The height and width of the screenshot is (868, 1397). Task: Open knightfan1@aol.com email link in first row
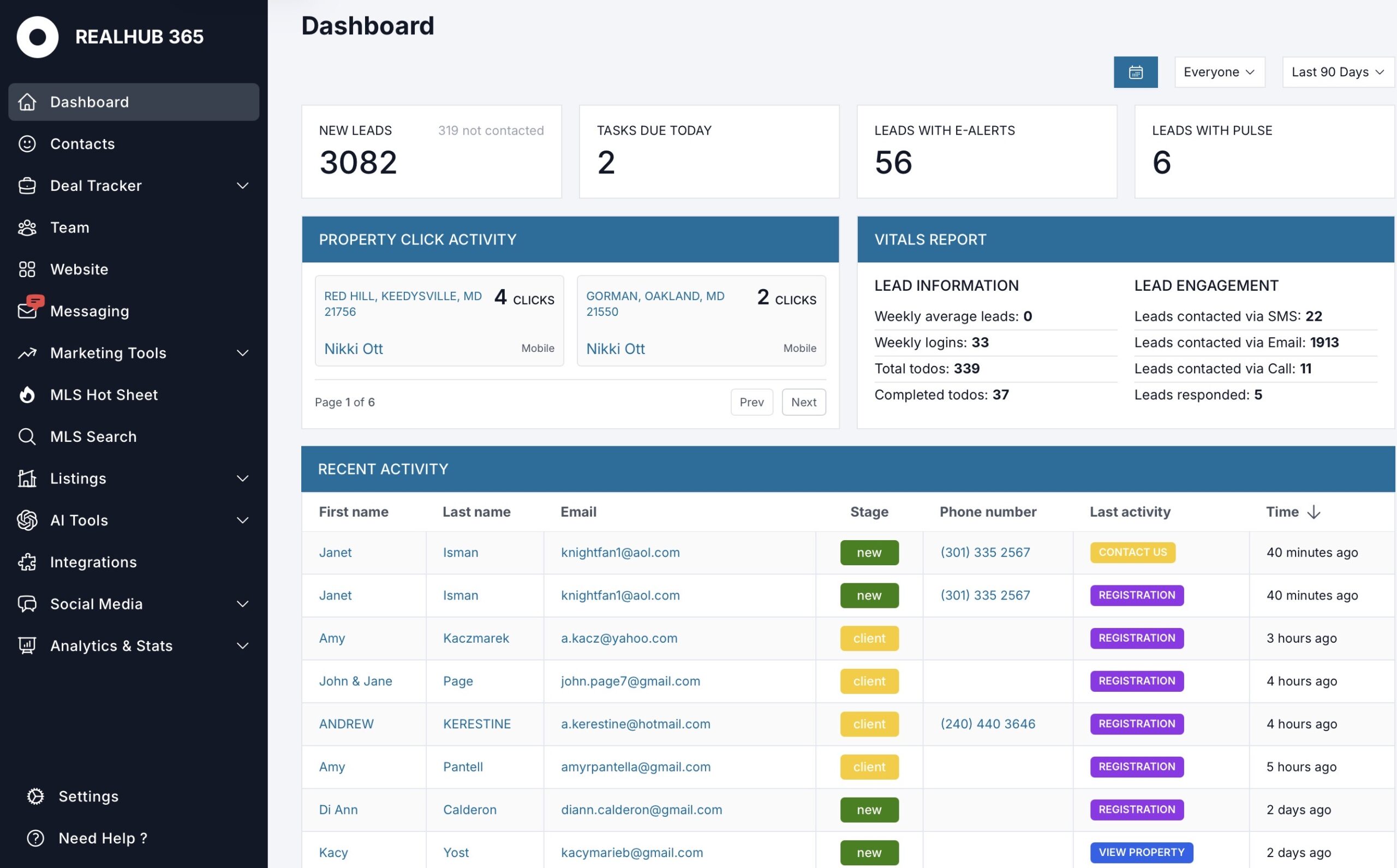620,552
